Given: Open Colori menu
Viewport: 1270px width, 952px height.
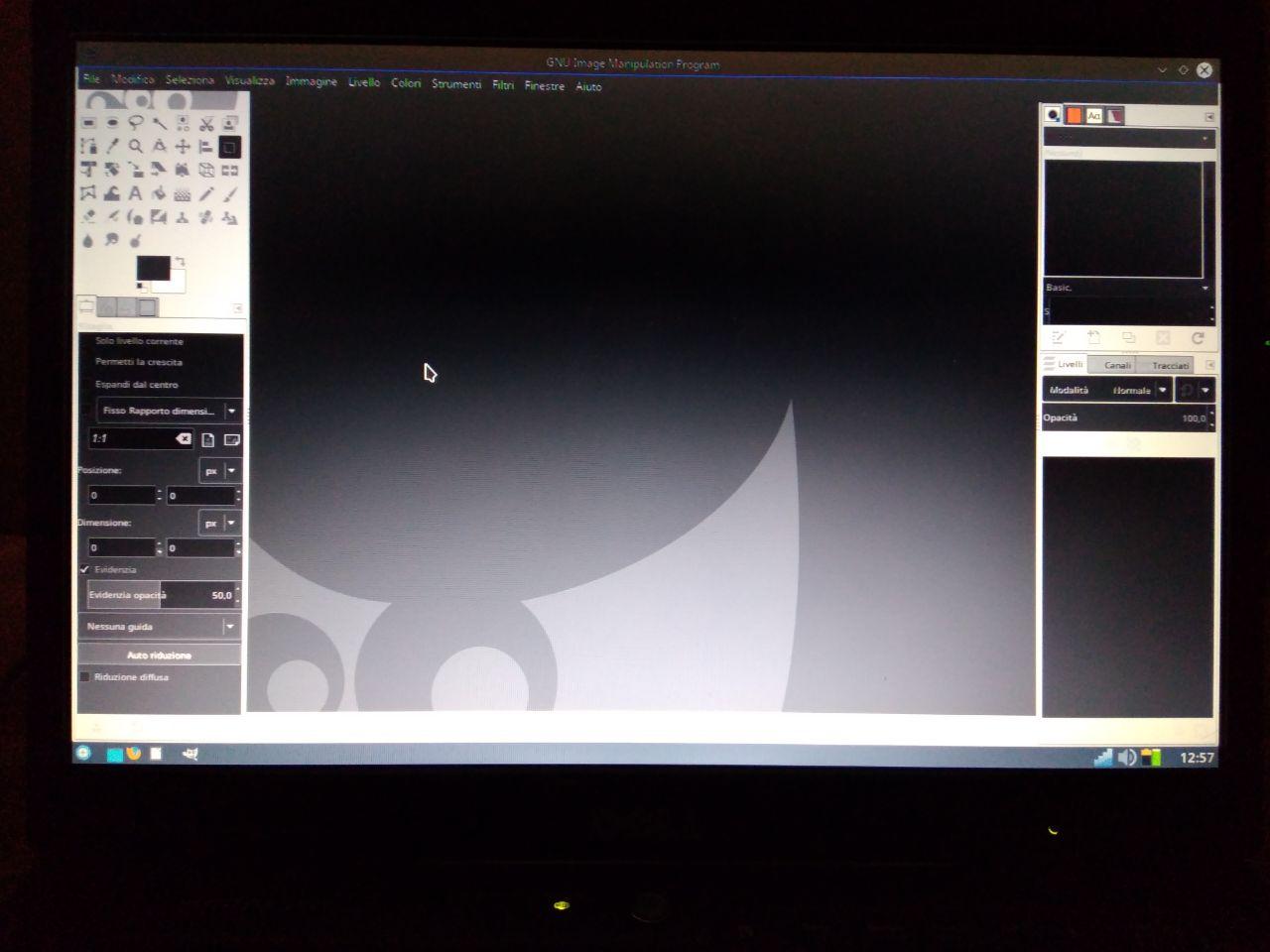Looking at the screenshot, I should point(406,83).
